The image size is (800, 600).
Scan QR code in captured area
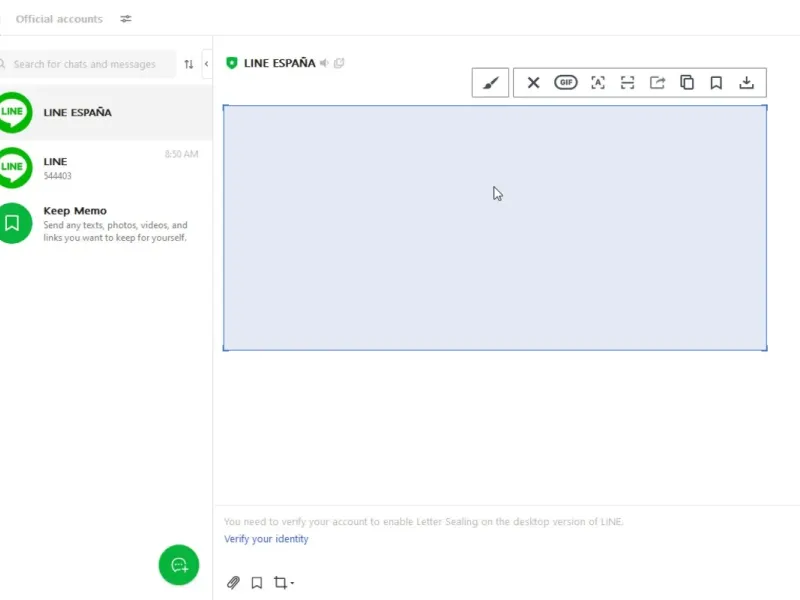pos(628,83)
